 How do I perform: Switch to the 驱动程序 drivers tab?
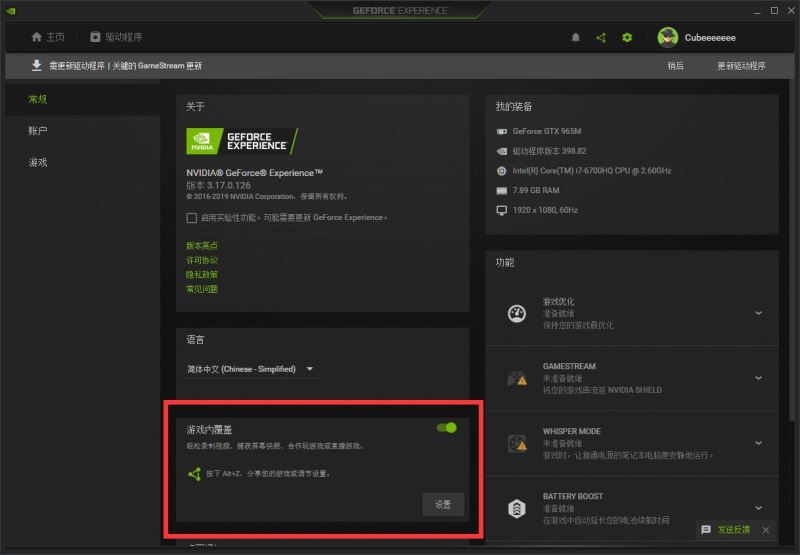[116, 37]
